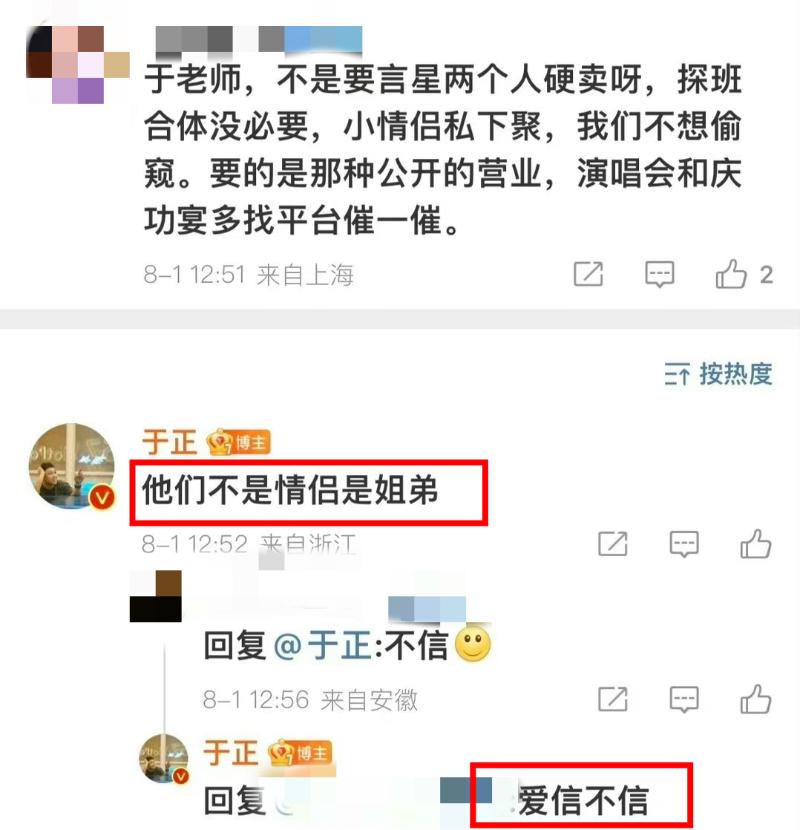Open sort order 按热度 dropdown
The height and width of the screenshot is (830, 800).
click(718, 374)
